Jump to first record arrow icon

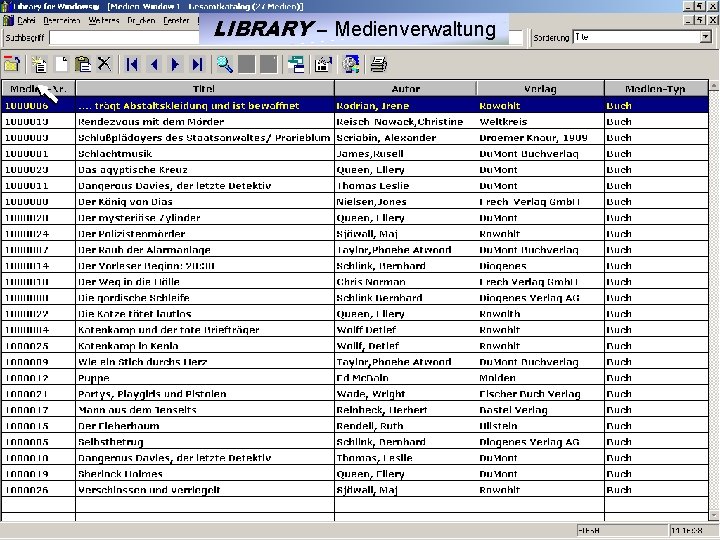132,64
